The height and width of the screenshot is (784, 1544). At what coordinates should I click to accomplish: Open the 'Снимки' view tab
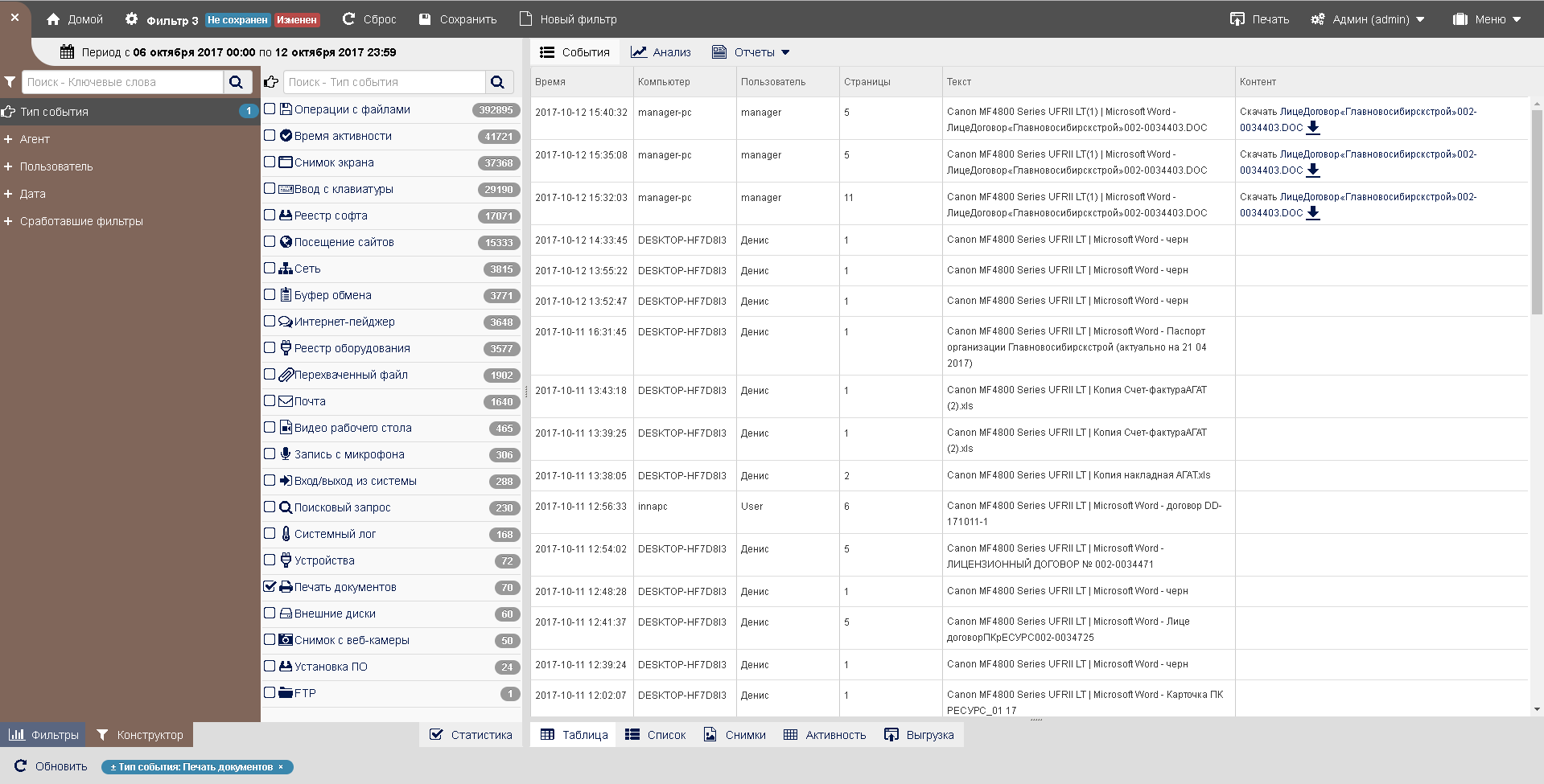point(735,735)
